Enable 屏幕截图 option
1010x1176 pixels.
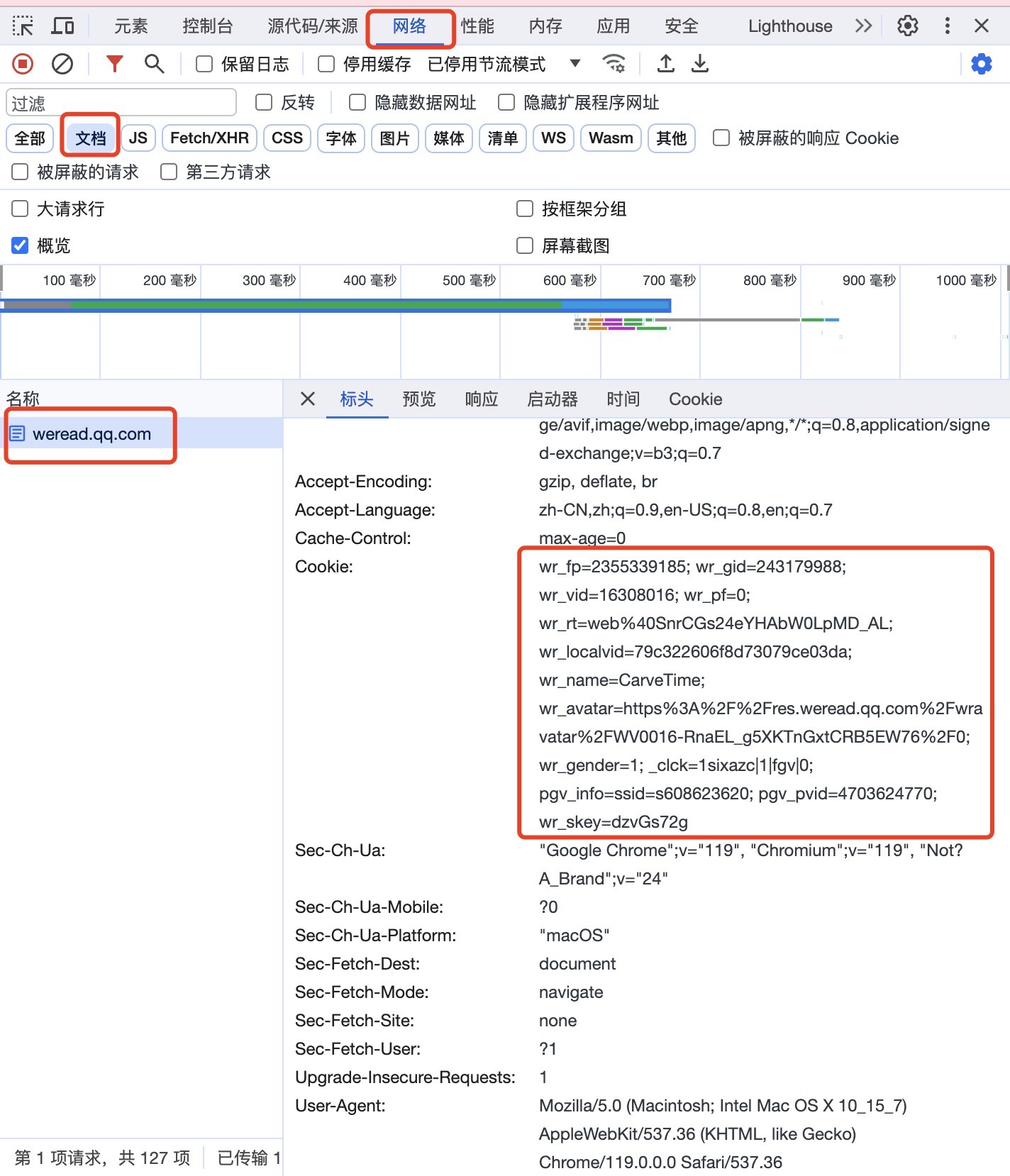tap(525, 245)
